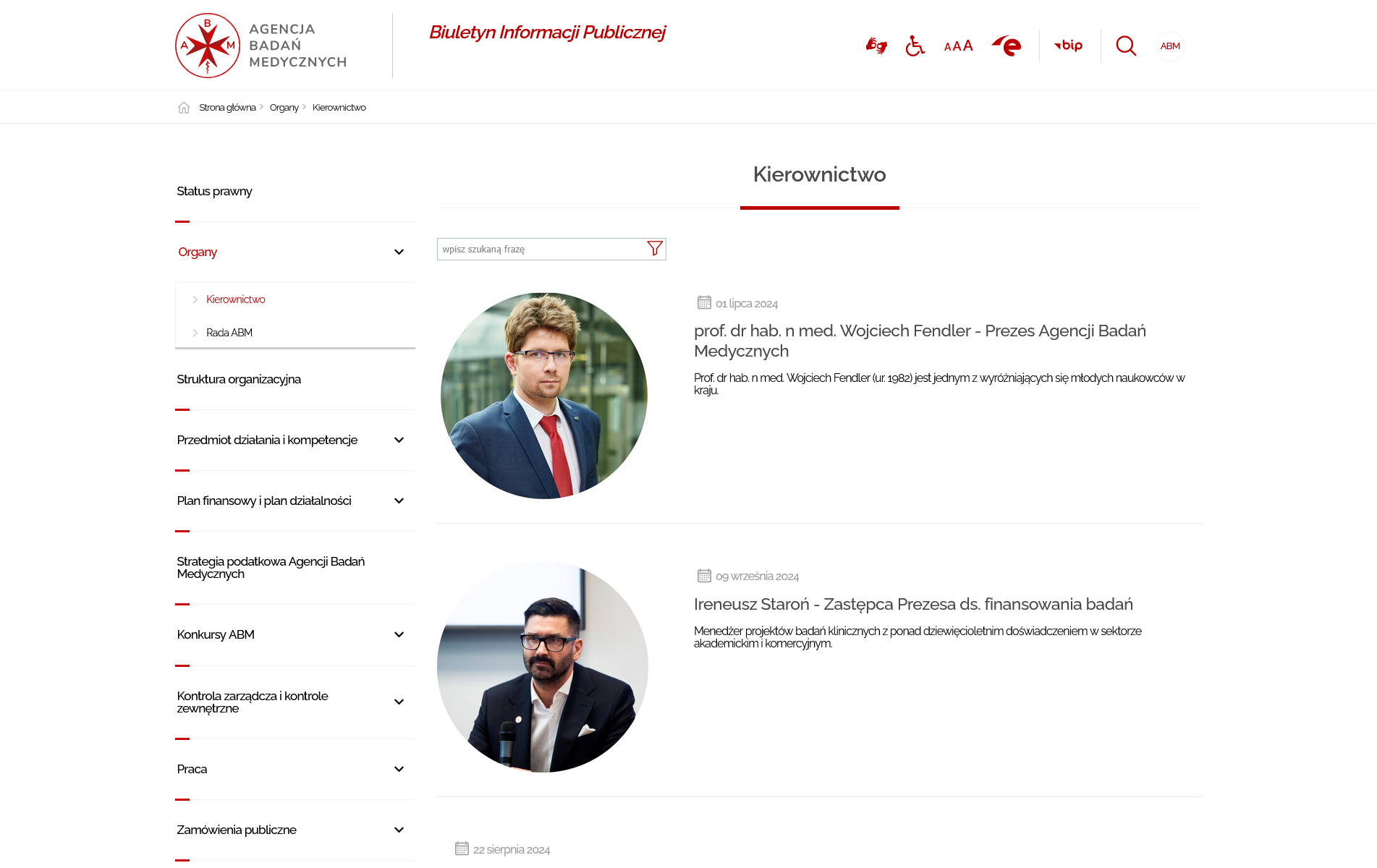Expand the Konkursy ABM section

coord(399,635)
